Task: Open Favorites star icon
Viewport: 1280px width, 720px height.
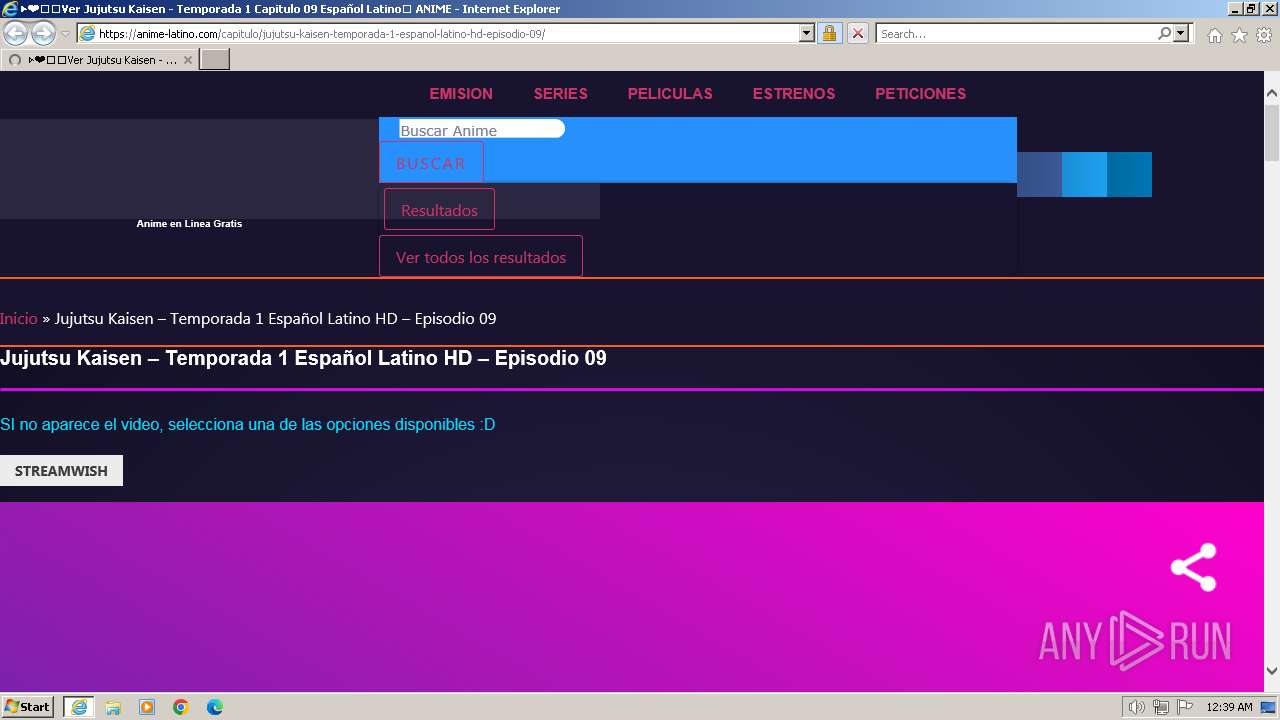Action: point(1239,35)
